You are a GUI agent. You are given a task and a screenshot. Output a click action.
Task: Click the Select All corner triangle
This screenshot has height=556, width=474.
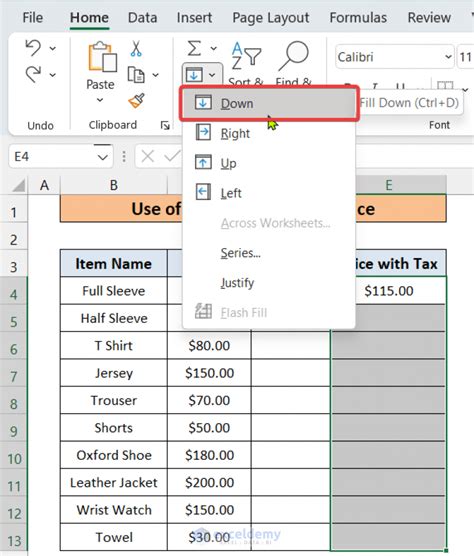[x=19, y=185]
